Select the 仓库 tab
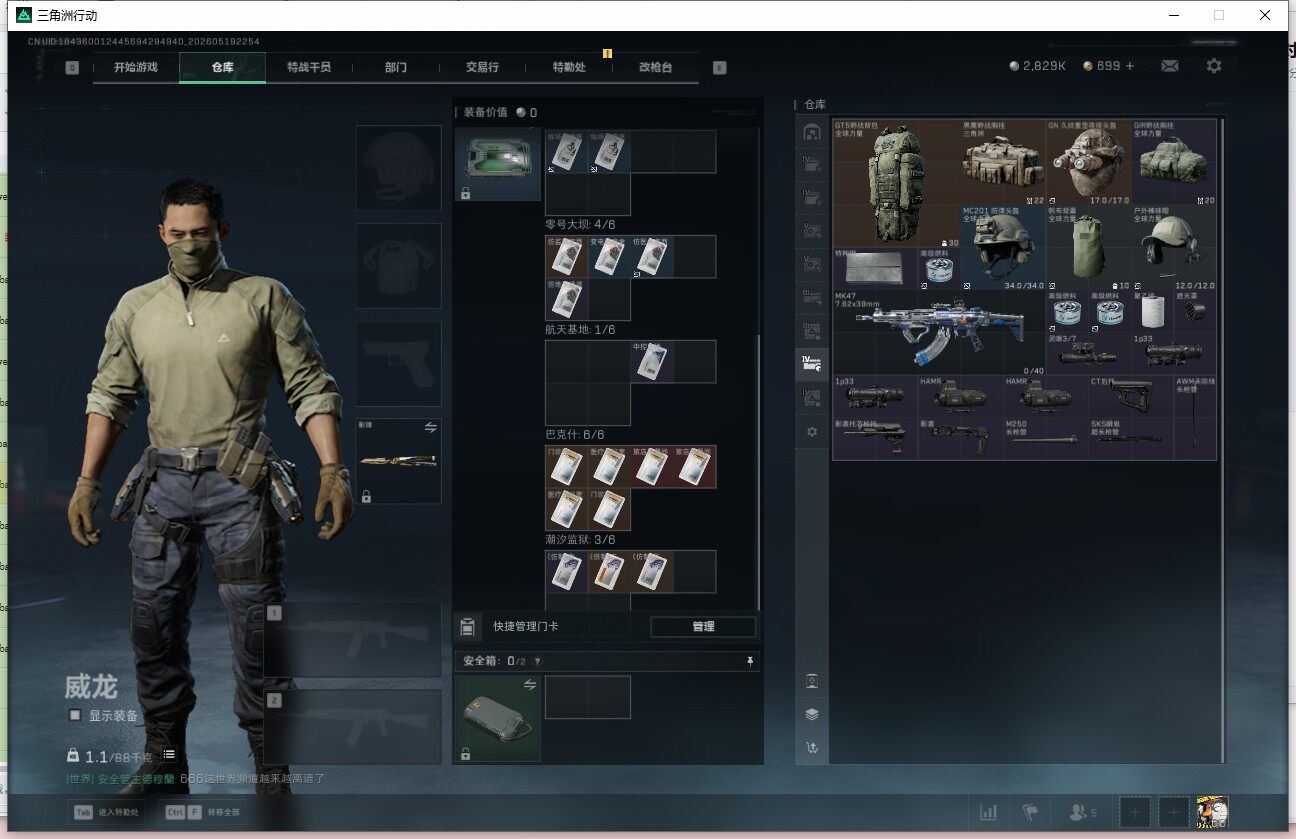 click(x=222, y=67)
